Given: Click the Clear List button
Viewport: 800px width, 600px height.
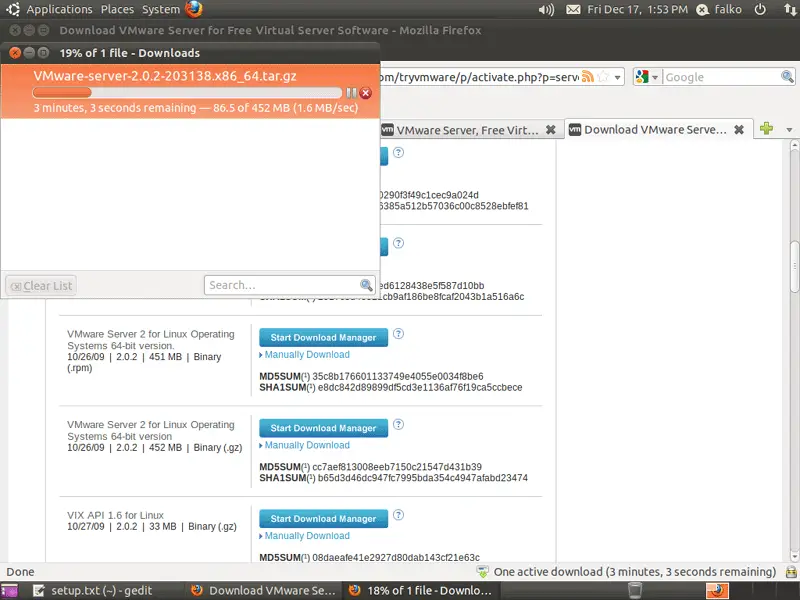Looking at the screenshot, I should pyautogui.click(x=41, y=286).
